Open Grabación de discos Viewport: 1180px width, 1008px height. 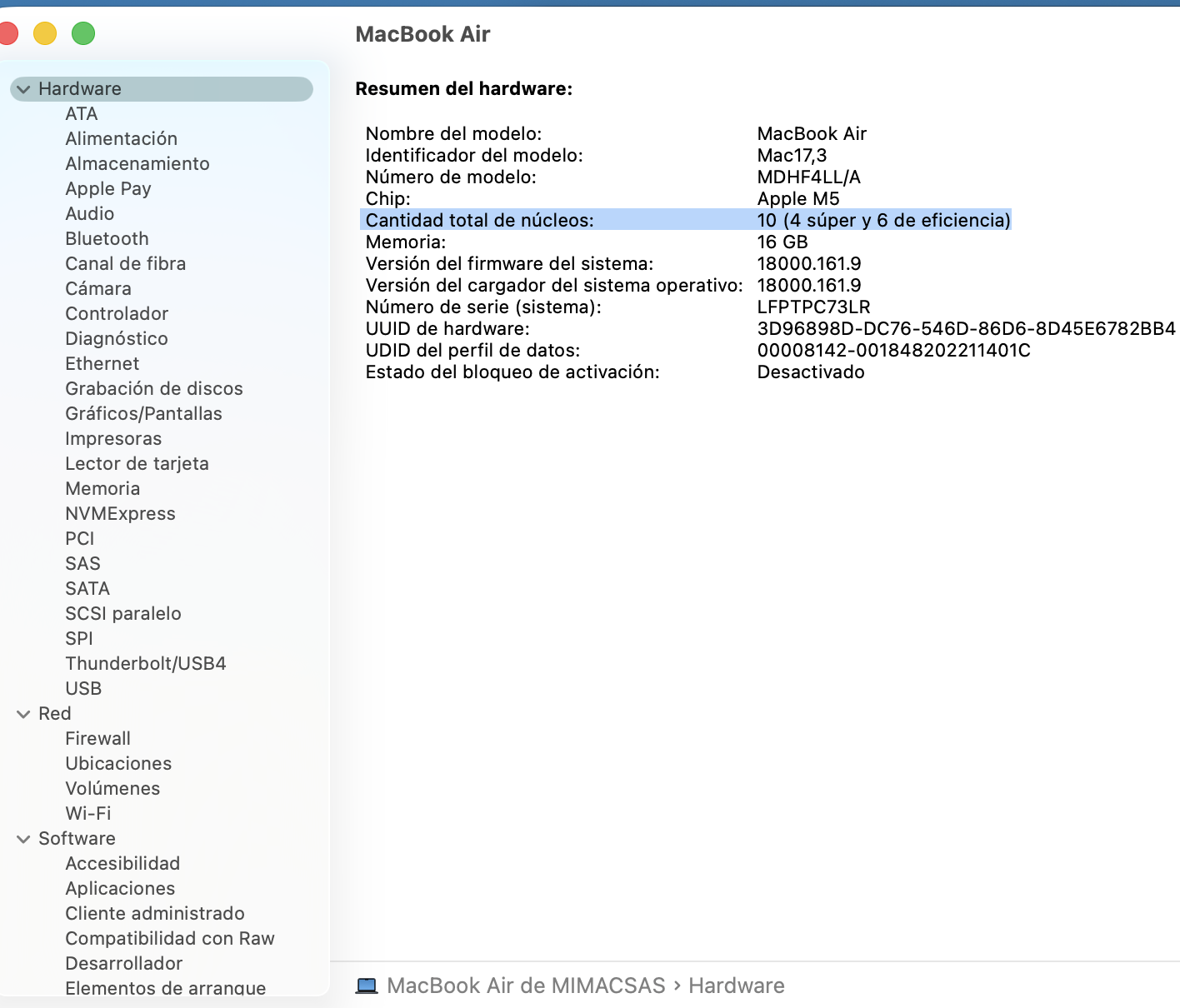tap(154, 389)
